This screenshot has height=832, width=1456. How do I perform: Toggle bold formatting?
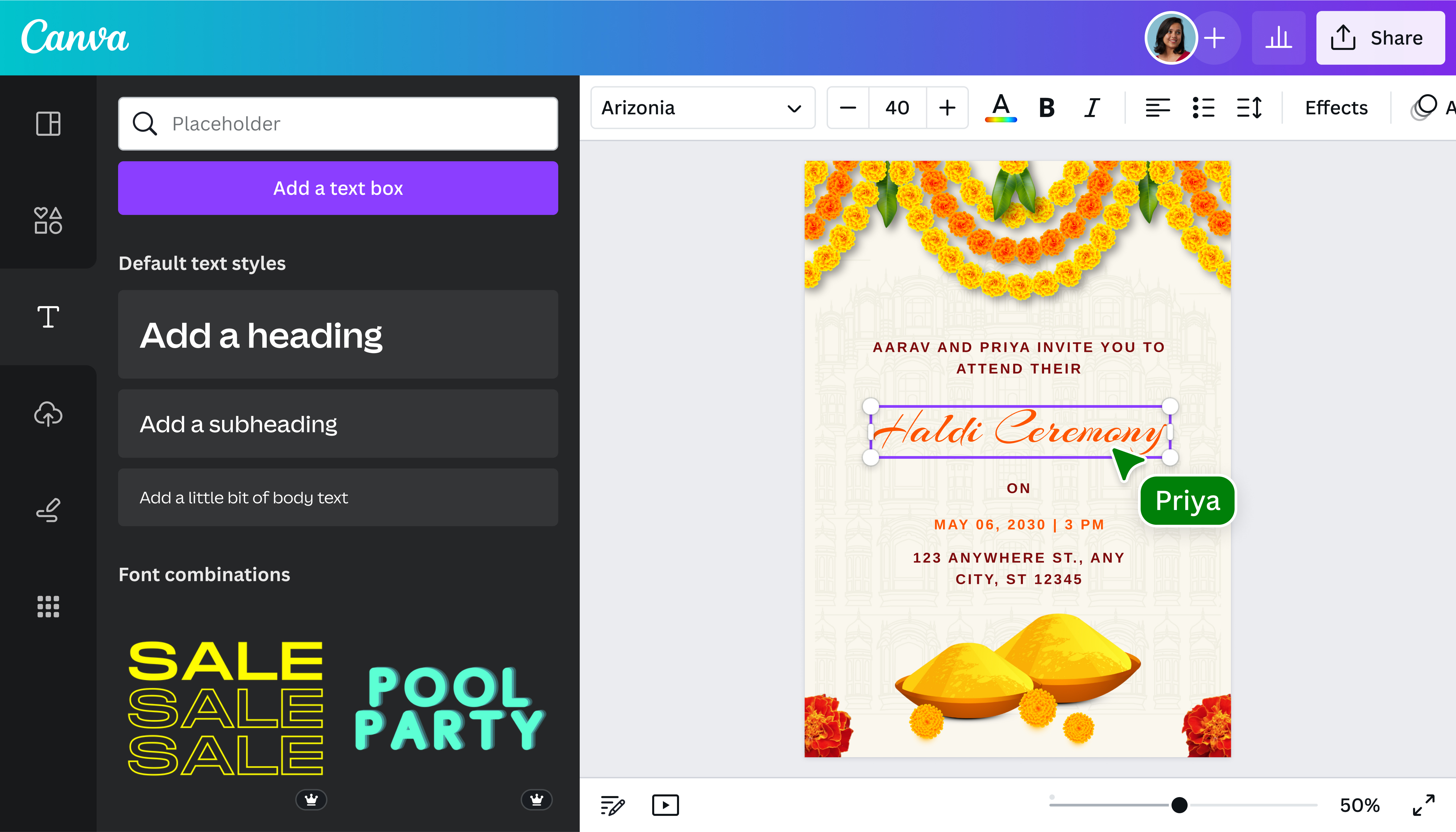(1047, 107)
